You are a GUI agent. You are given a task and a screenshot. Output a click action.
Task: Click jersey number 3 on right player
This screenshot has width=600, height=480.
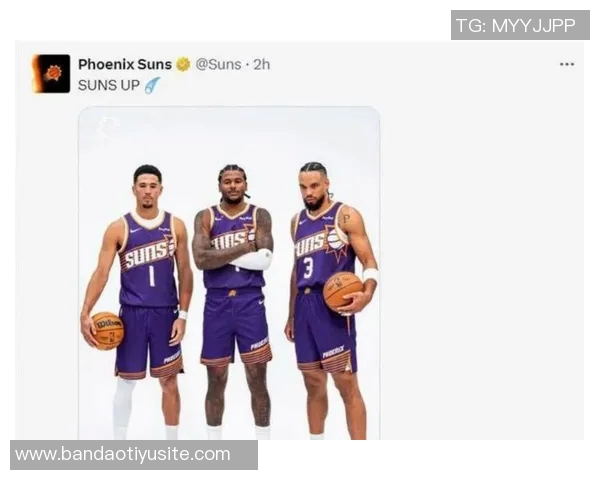coord(308,268)
